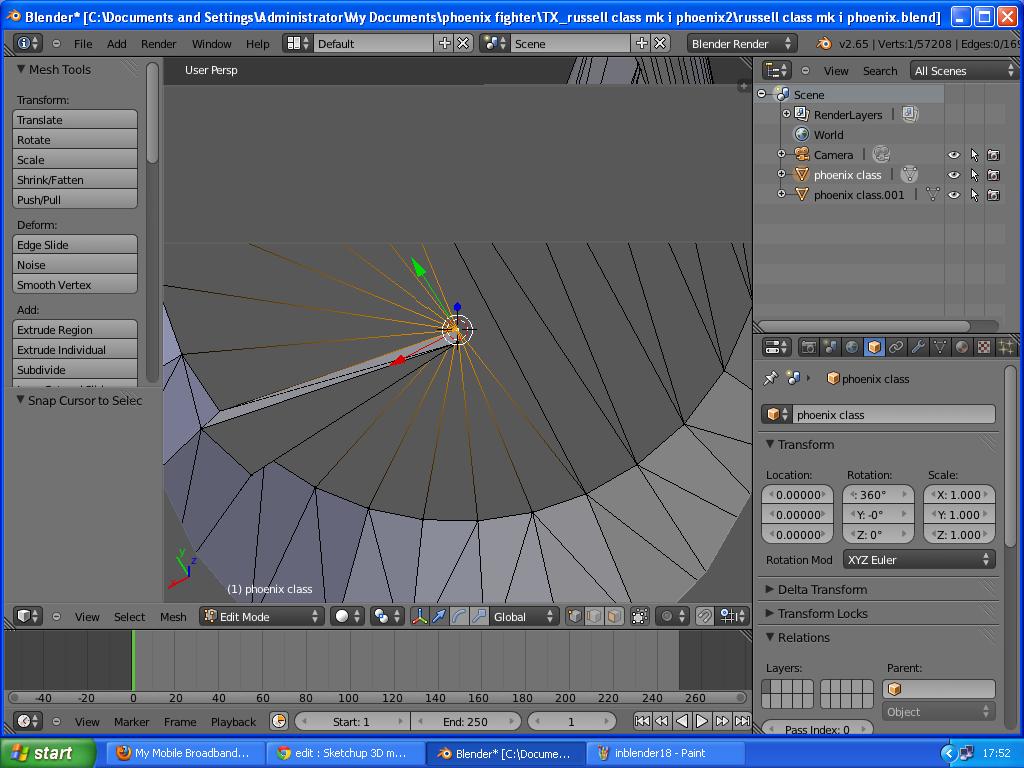
Task: Hide the phoenix class object with eye toggle
Action: click(953, 174)
